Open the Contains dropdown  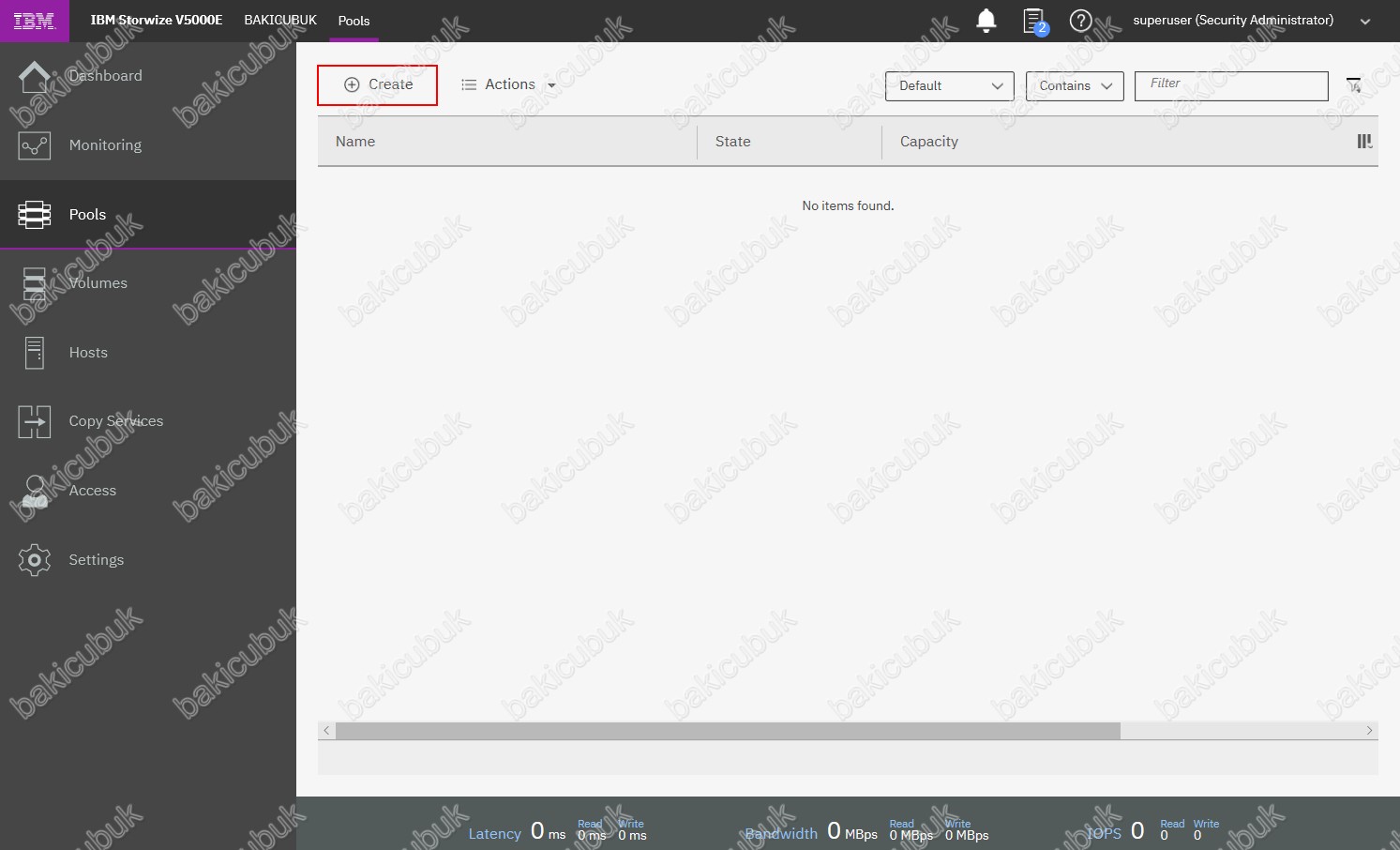pos(1075,85)
